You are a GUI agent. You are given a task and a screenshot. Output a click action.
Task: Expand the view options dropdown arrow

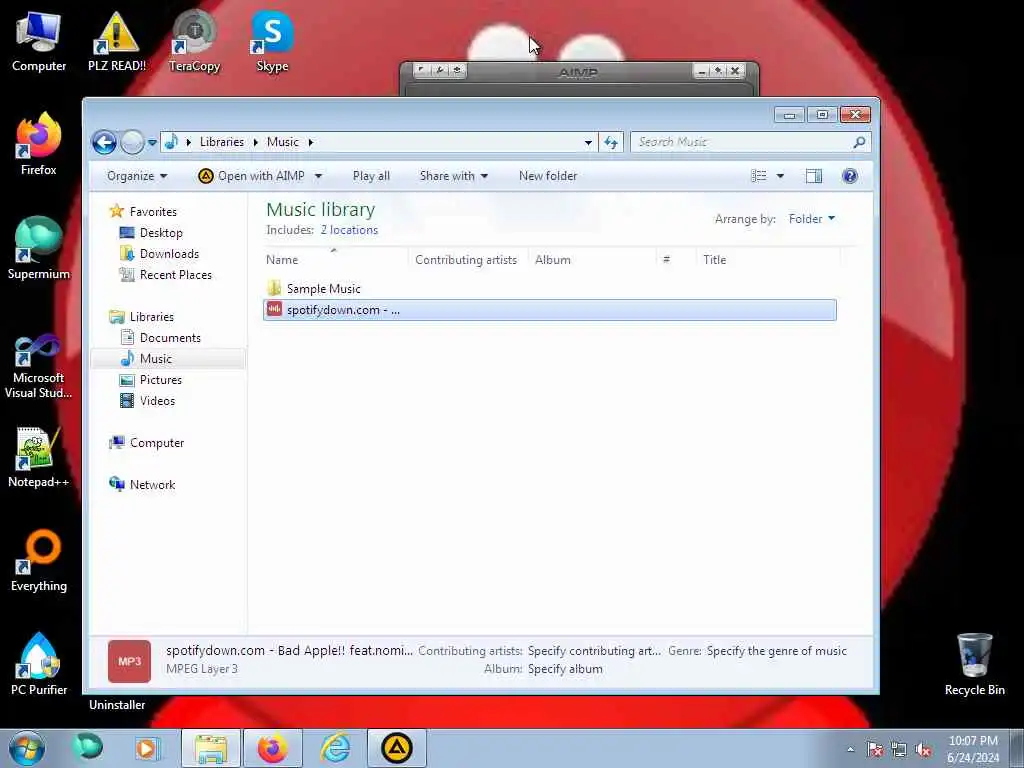click(x=780, y=176)
